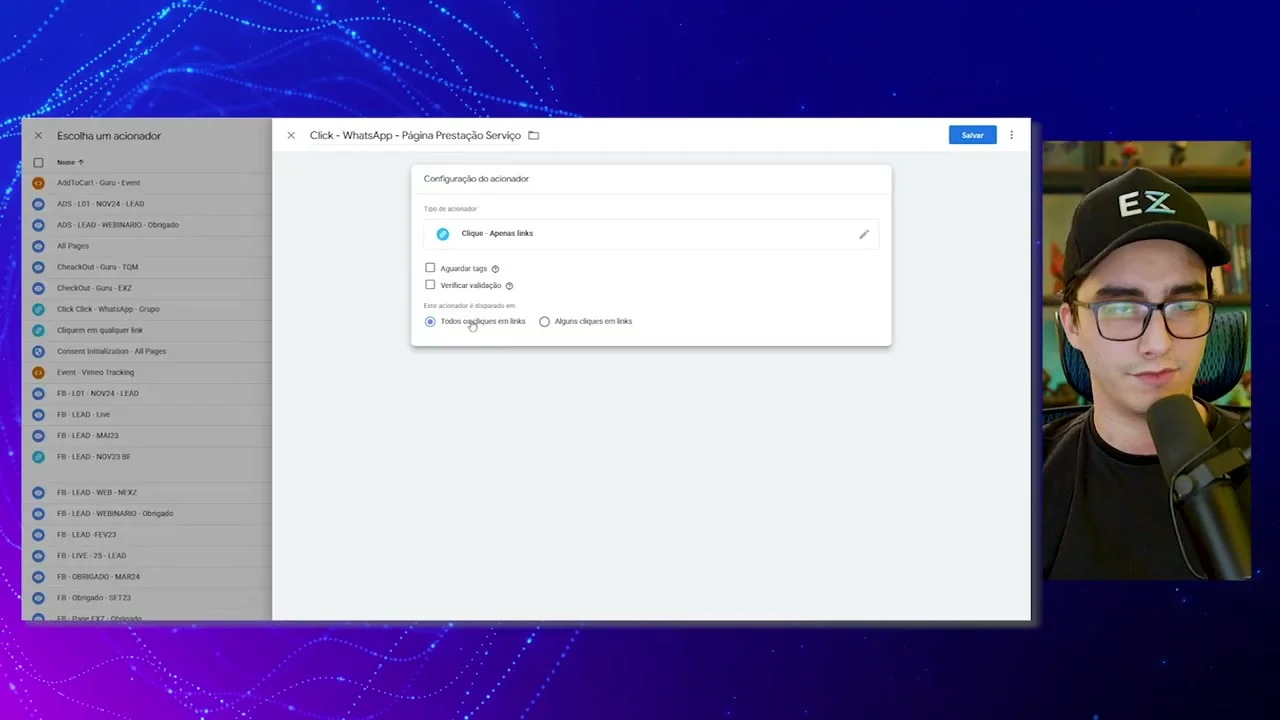Viewport: 1280px width, 720px height.
Task: Choose CheckOut - Guru - EXZ name
Action: click(94, 288)
